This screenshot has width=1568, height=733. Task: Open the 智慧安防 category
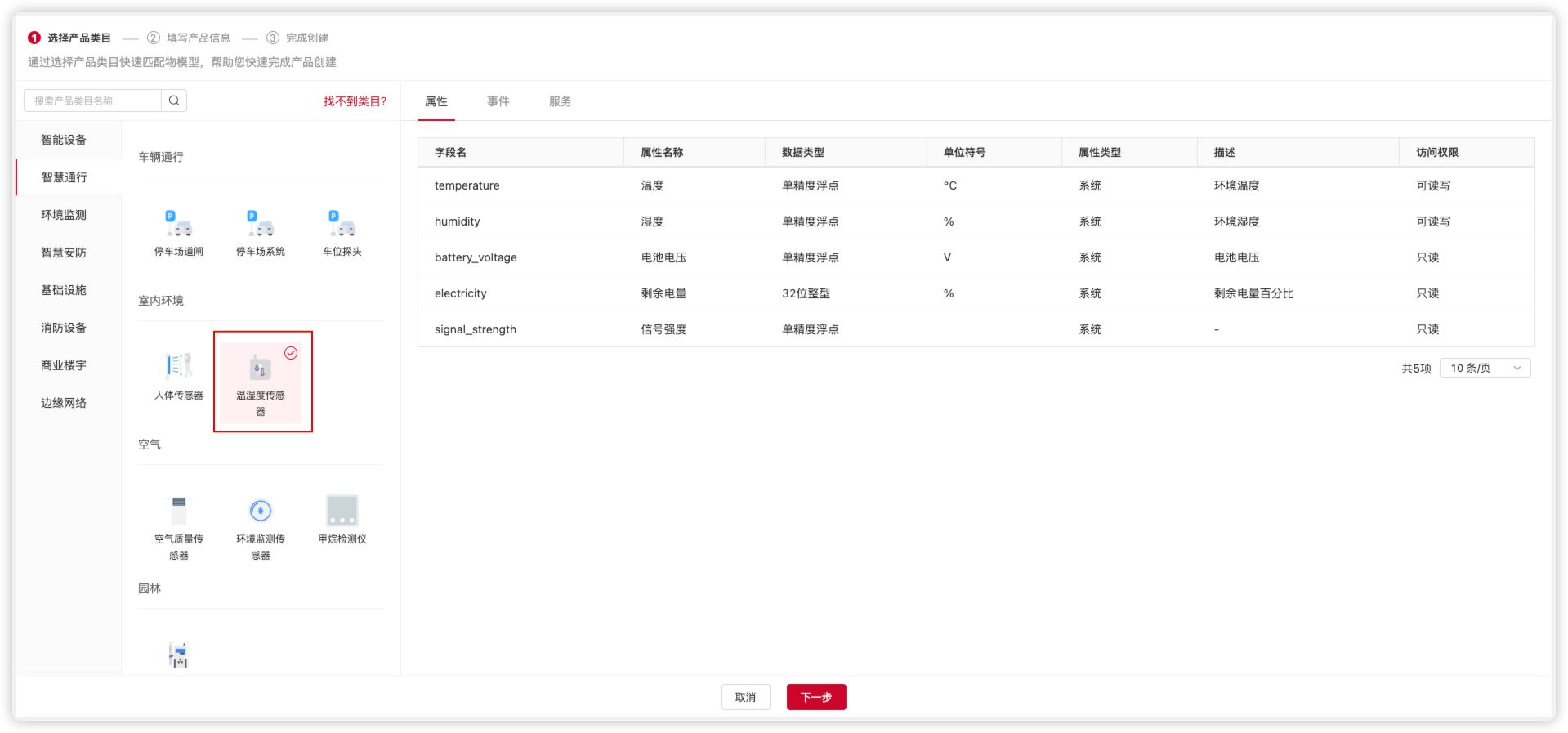69,253
